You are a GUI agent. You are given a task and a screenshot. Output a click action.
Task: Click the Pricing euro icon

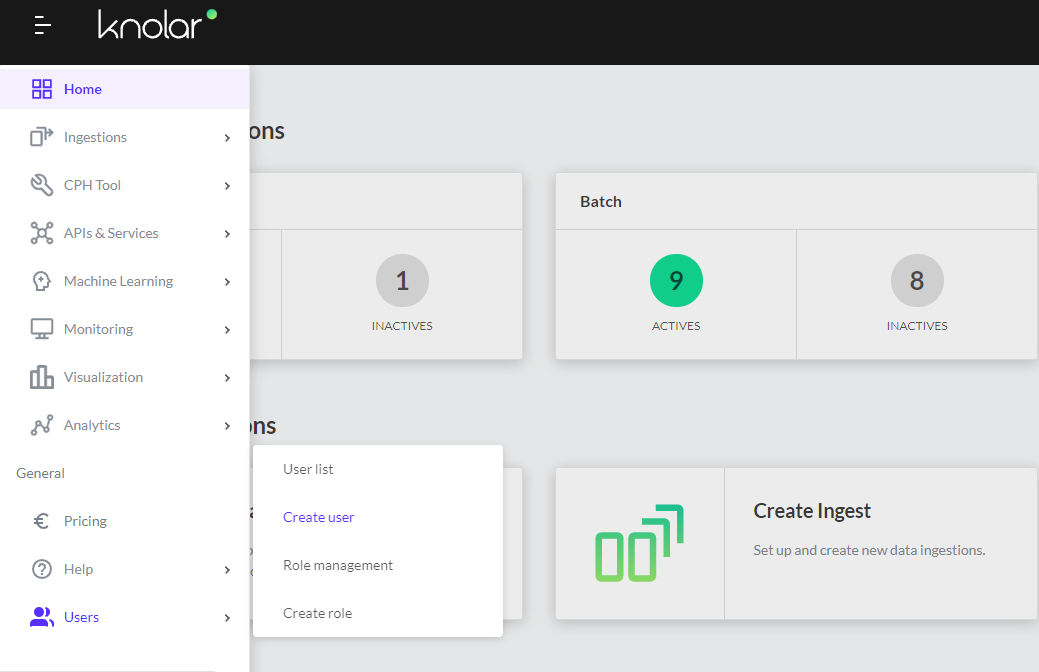point(42,521)
